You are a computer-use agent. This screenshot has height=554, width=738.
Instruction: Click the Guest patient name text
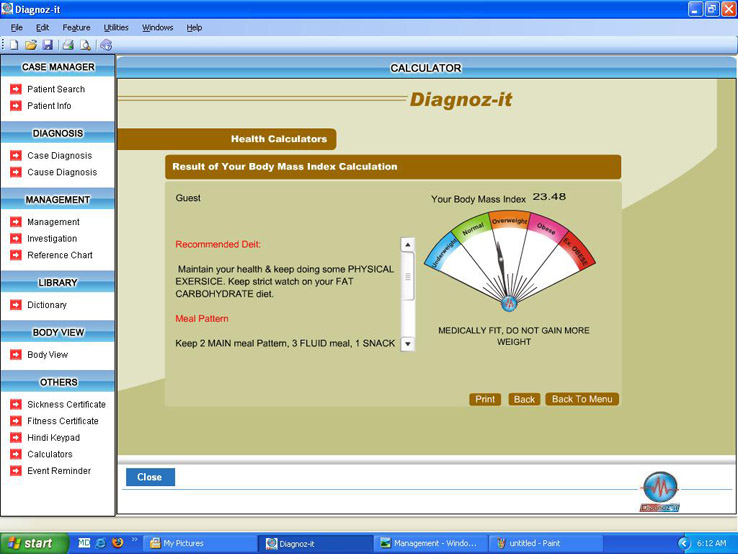coord(188,198)
